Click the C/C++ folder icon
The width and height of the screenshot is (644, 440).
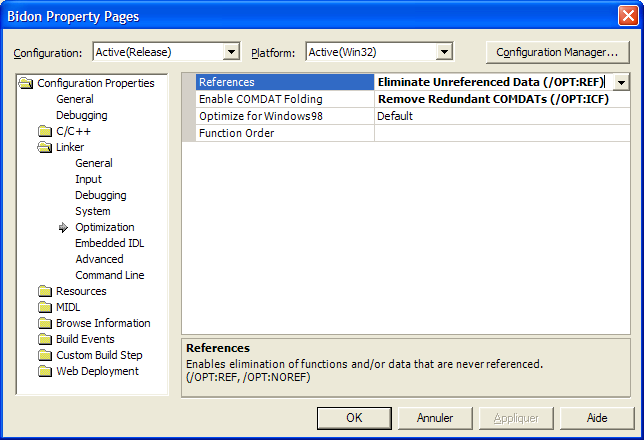point(45,131)
